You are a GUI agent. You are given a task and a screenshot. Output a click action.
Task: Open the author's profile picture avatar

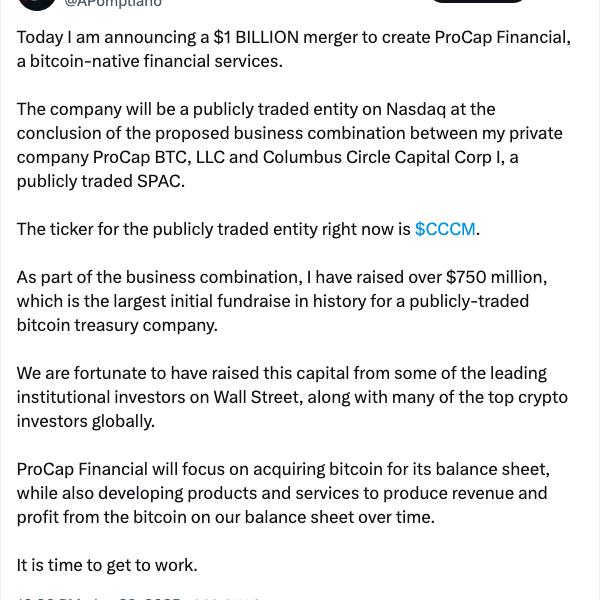pyautogui.click(x=37, y=4)
